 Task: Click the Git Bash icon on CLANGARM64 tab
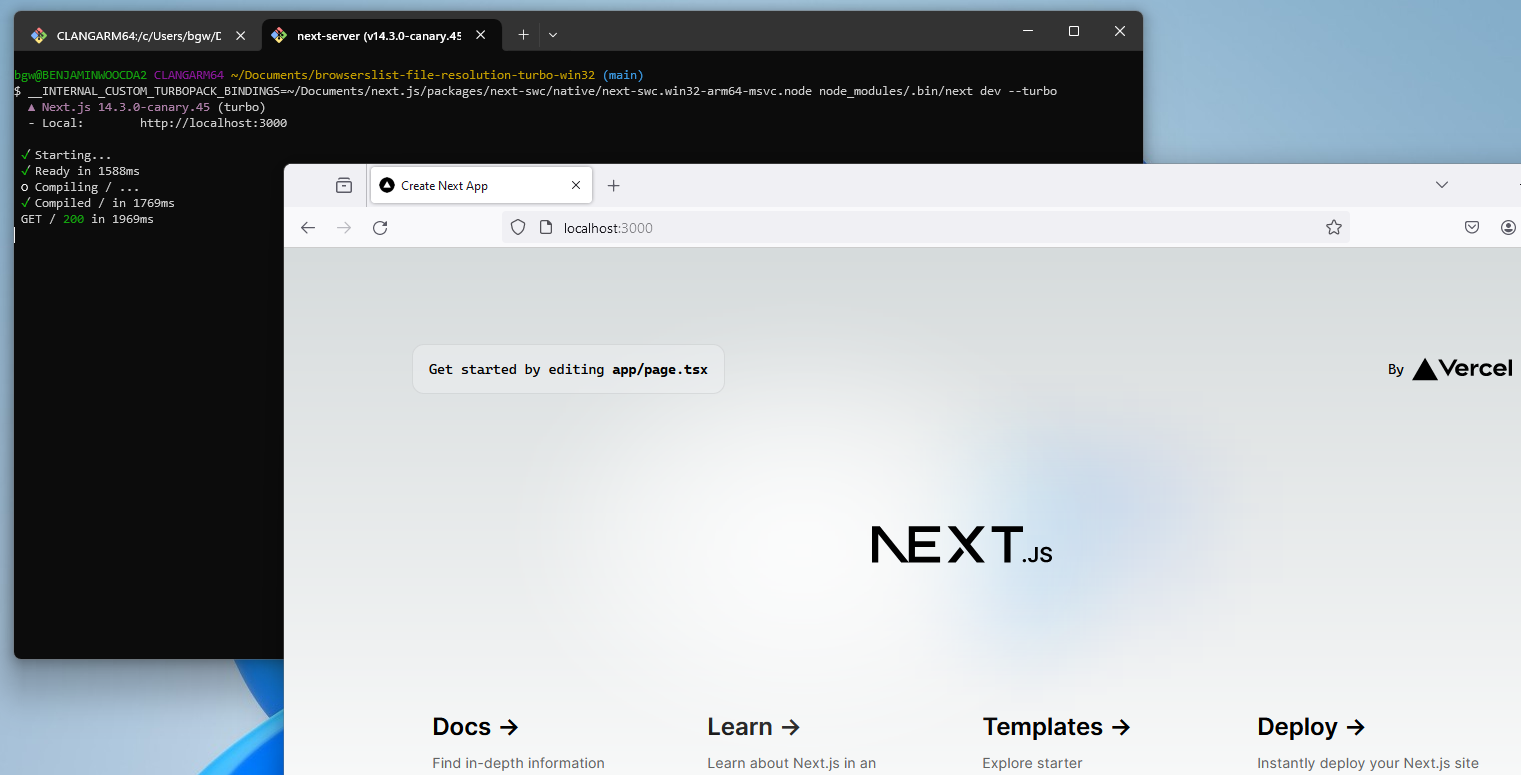tap(38, 35)
